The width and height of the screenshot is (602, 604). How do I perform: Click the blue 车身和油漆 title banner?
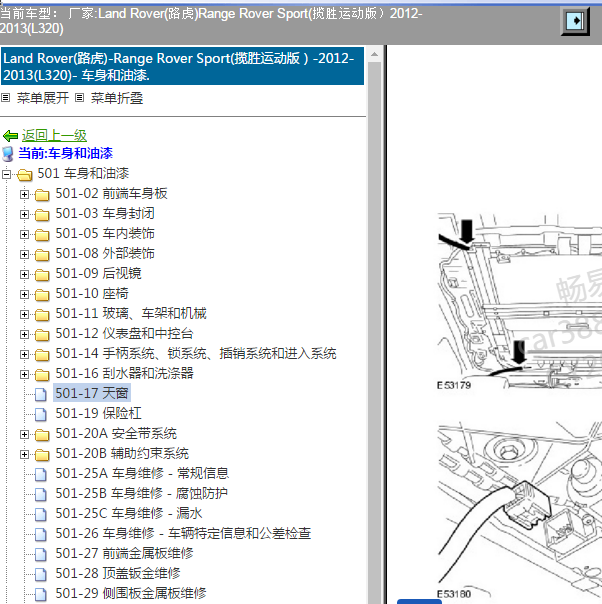182,66
